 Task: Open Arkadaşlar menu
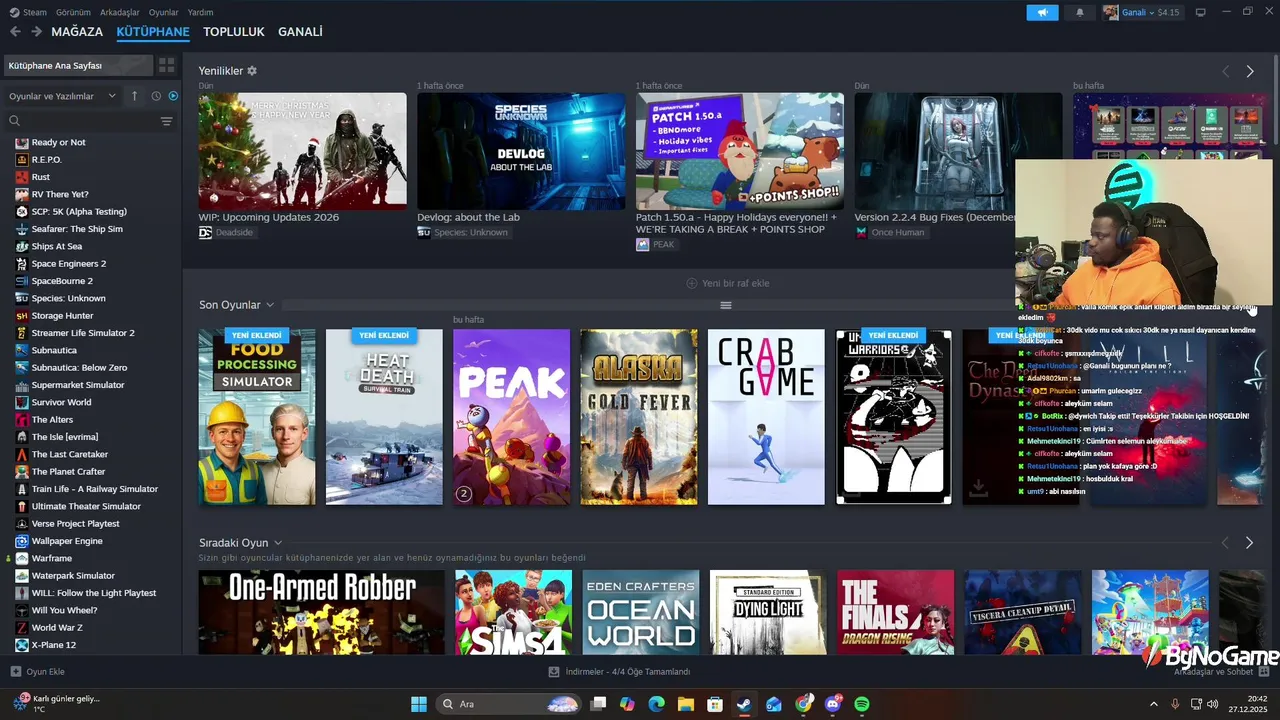click(120, 12)
